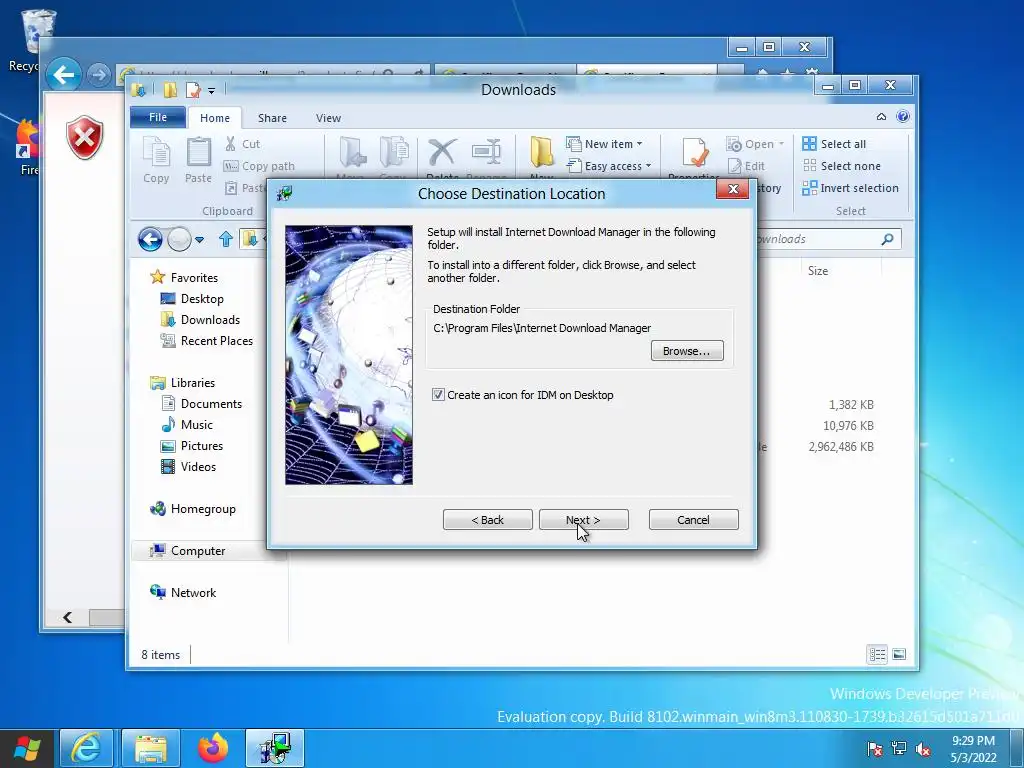The height and width of the screenshot is (768, 1024).
Task: Switch to large icons view in the status bar
Action: (x=899, y=654)
